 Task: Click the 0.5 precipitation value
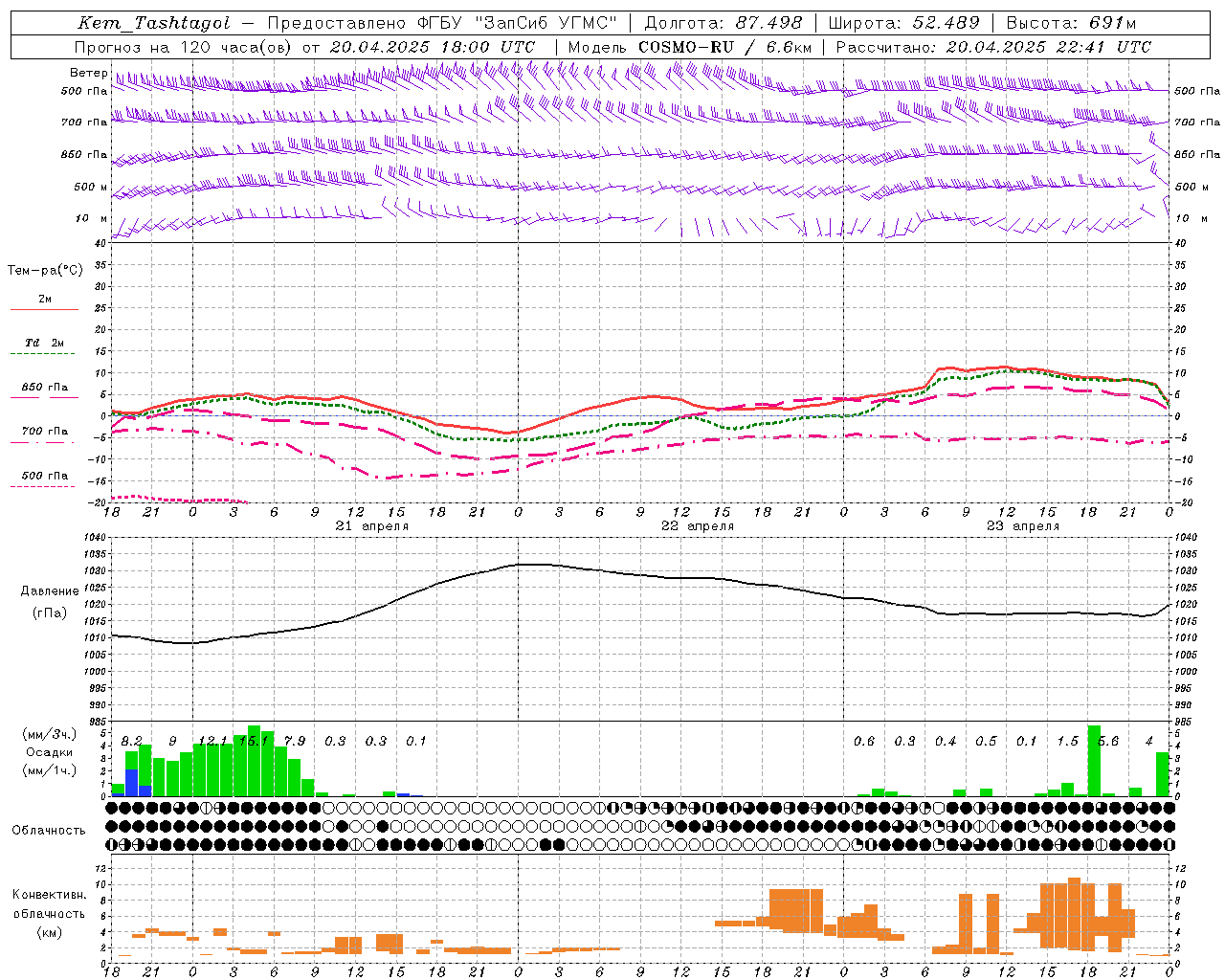click(986, 742)
